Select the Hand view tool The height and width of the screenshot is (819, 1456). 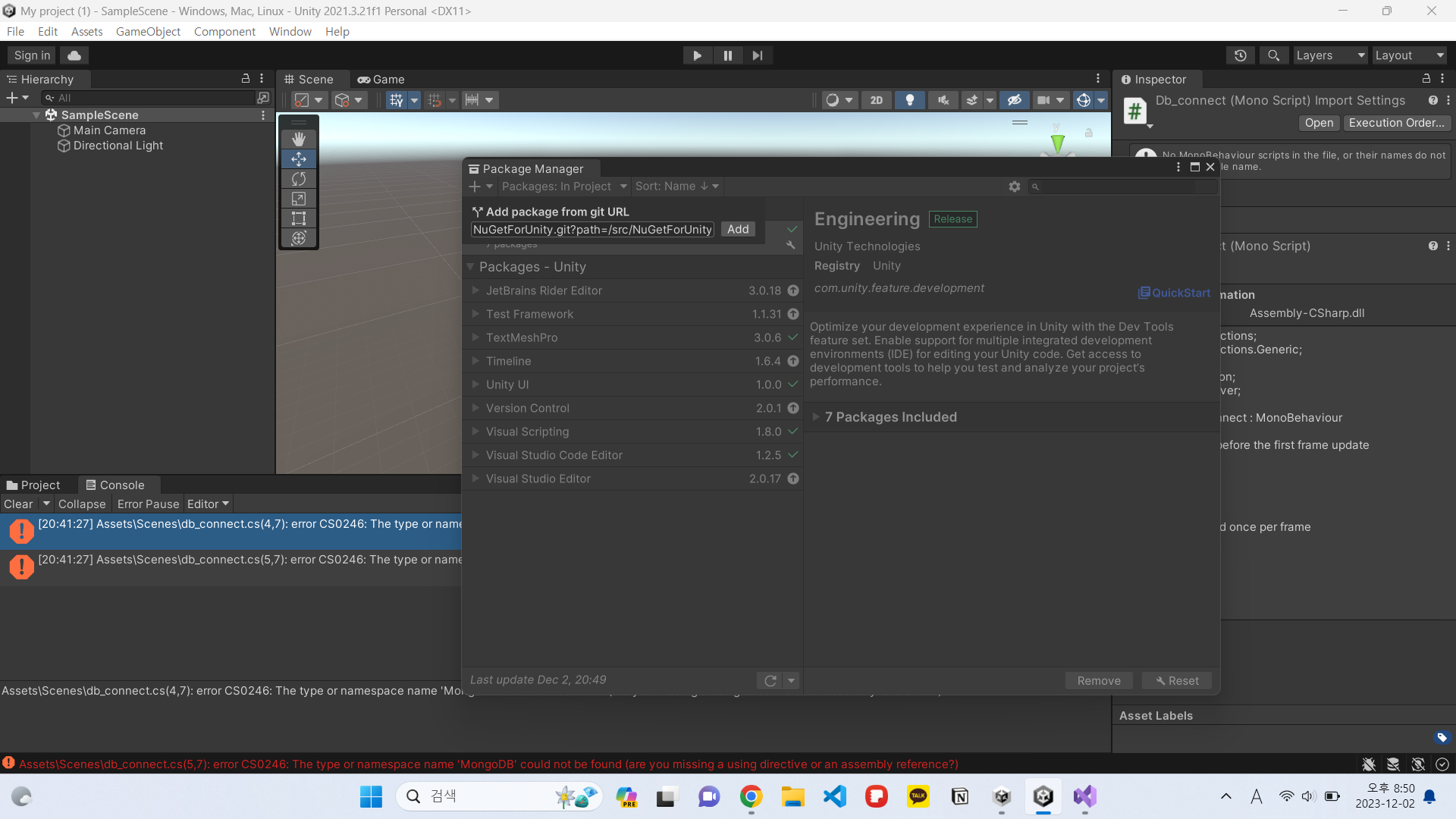coord(299,140)
